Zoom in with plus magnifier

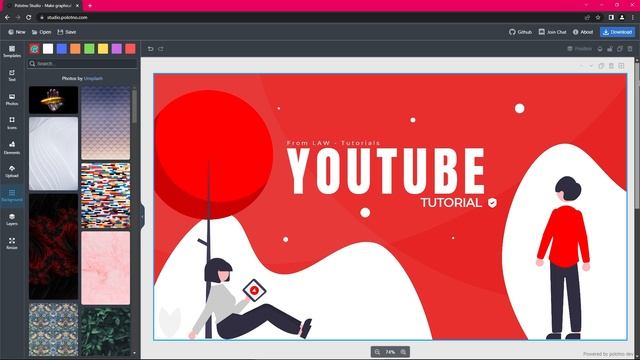coord(403,352)
